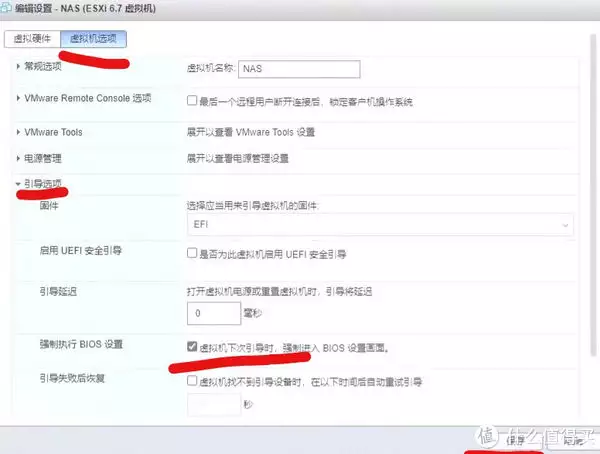Expand the VMware Tools section

[x=18, y=132]
